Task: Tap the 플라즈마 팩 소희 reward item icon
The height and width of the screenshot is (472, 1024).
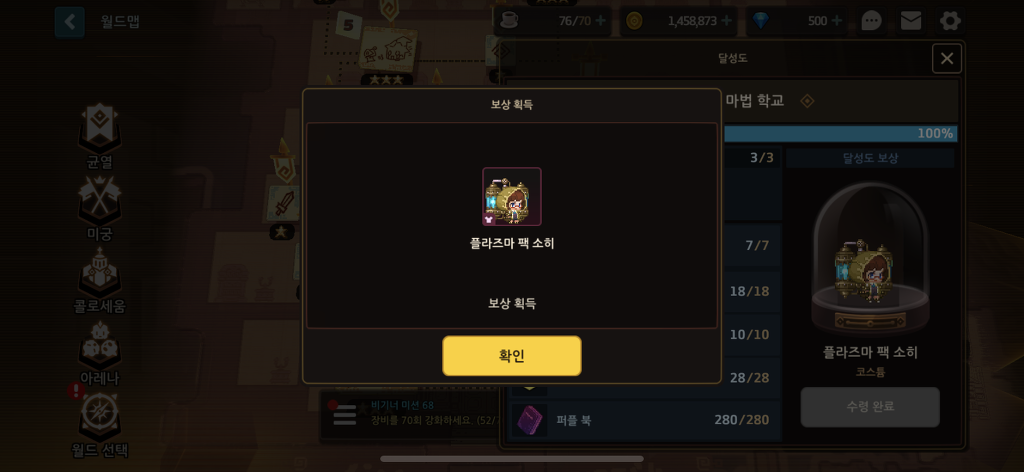Action: click(x=511, y=197)
